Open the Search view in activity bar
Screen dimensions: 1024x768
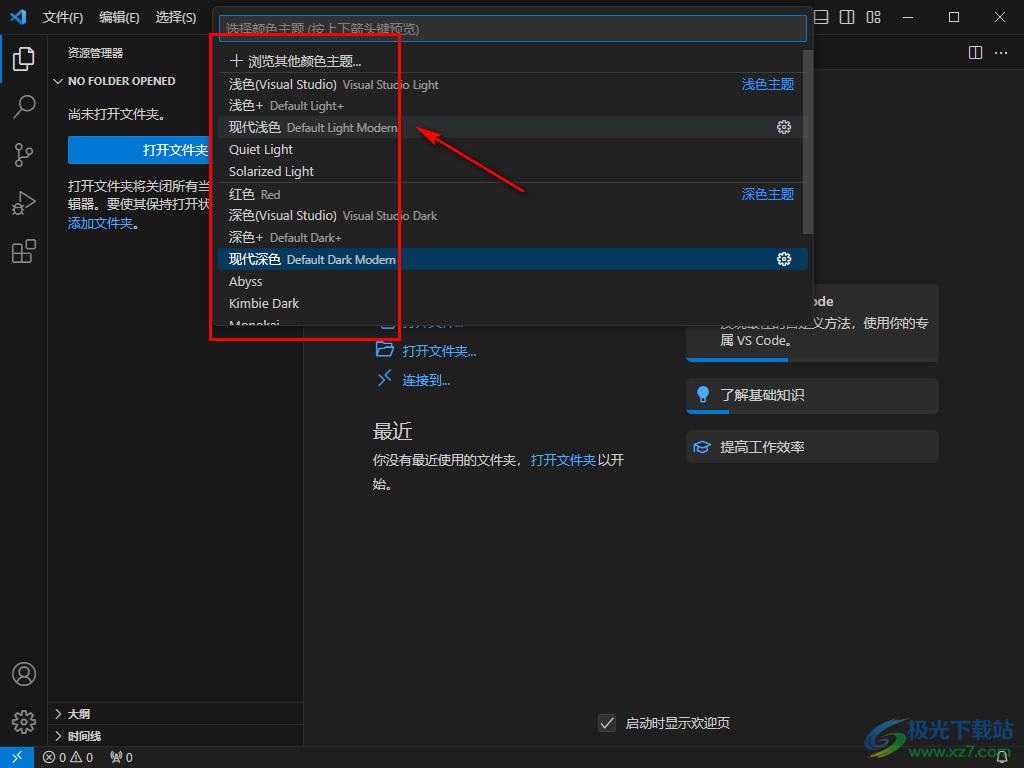(24, 106)
